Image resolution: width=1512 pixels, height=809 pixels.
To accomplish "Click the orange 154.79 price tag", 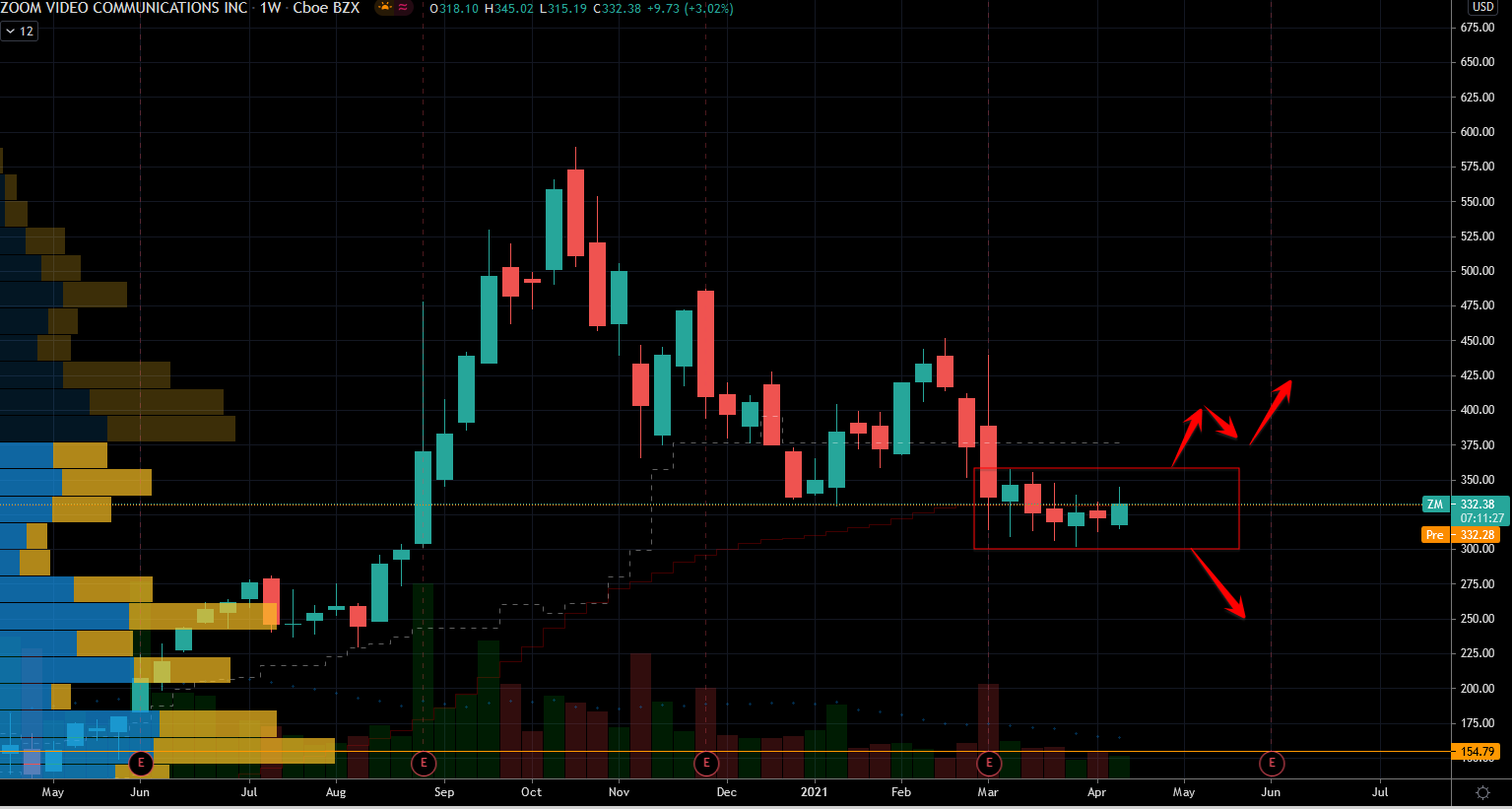I will point(1477,752).
